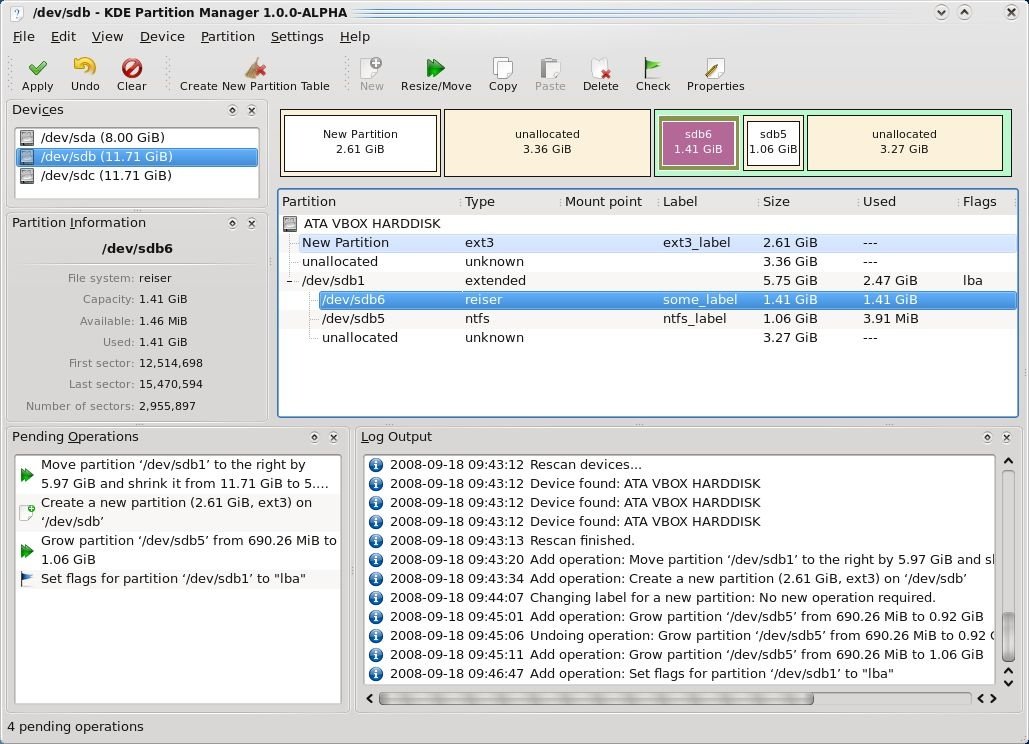
Task: Open the Settings menu
Action: coord(297,36)
